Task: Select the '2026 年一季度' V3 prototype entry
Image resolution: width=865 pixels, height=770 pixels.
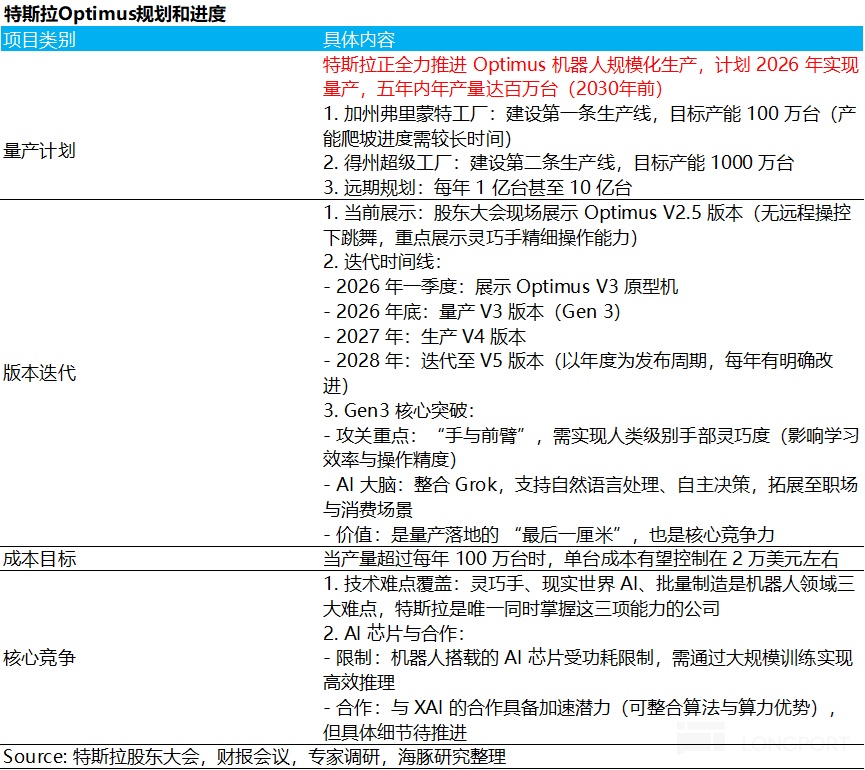Action: tap(500, 287)
